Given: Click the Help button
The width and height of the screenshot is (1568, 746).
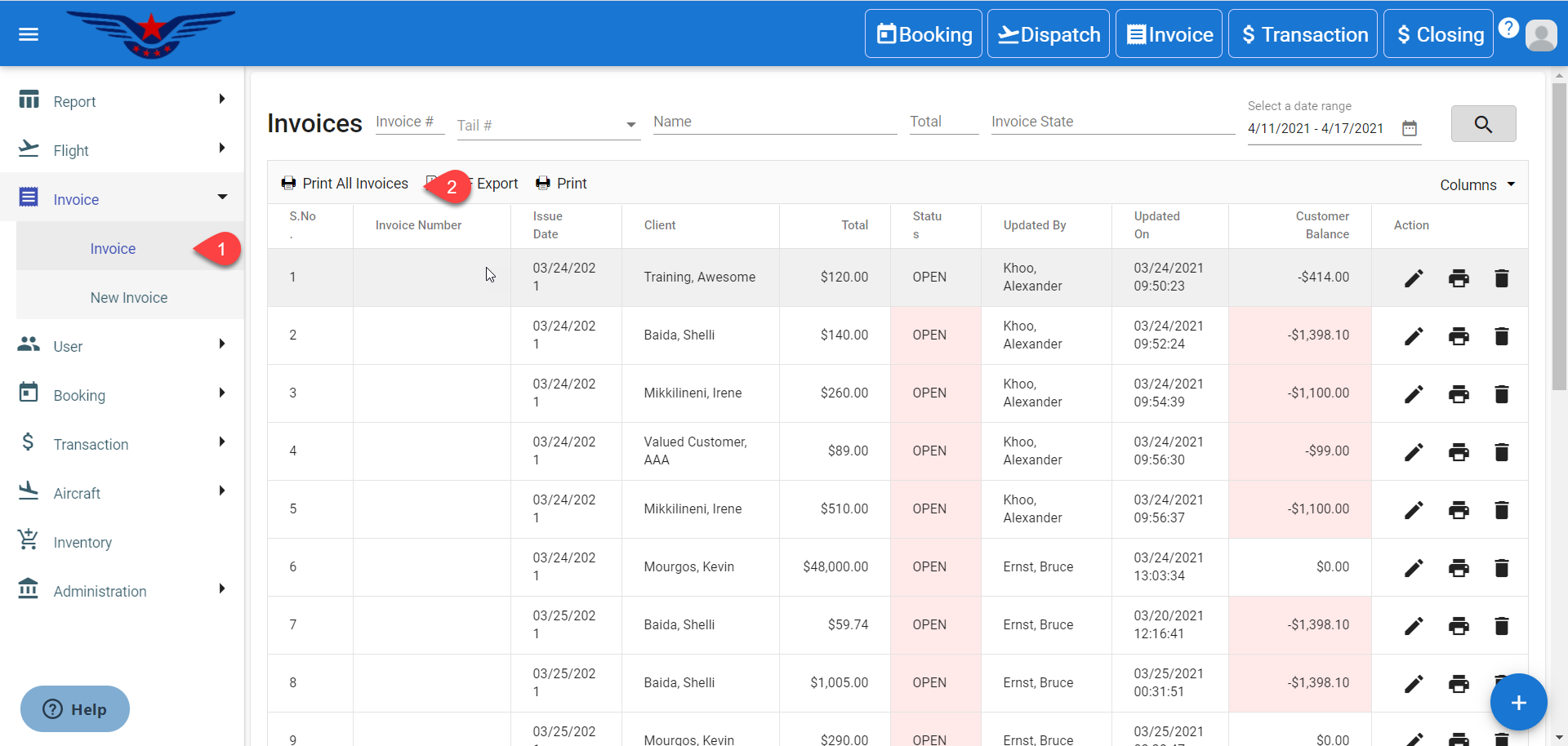Looking at the screenshot, I should click(75, 709).
